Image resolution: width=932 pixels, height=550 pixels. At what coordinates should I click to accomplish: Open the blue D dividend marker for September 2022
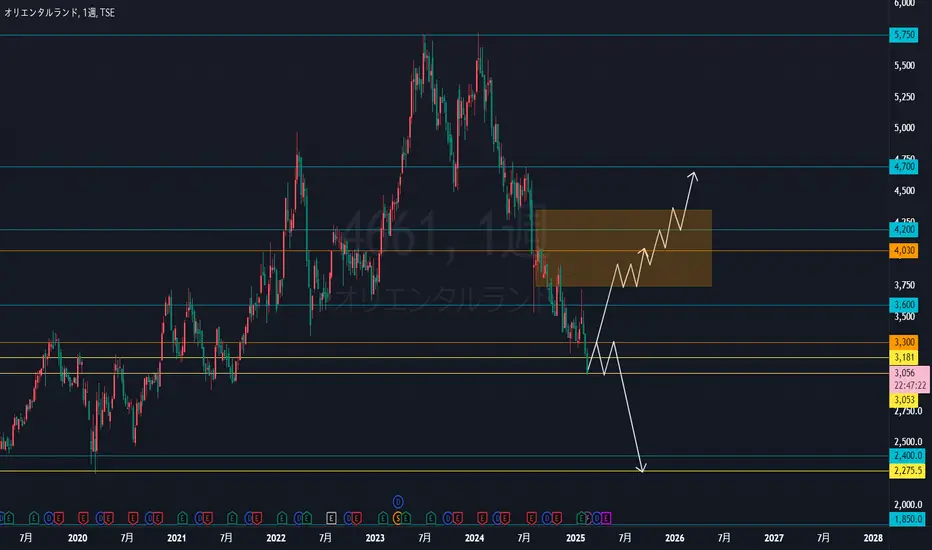click(x=348, y=518)
